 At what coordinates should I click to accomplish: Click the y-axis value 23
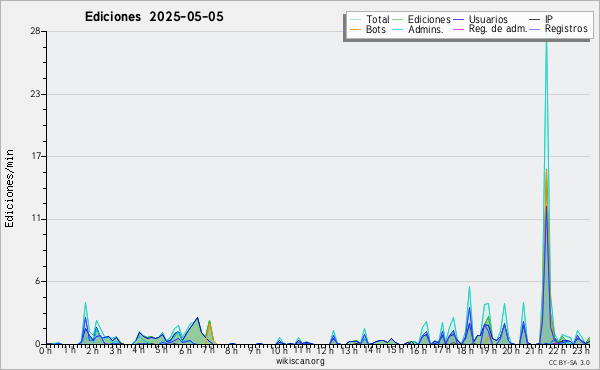[36, 94]
